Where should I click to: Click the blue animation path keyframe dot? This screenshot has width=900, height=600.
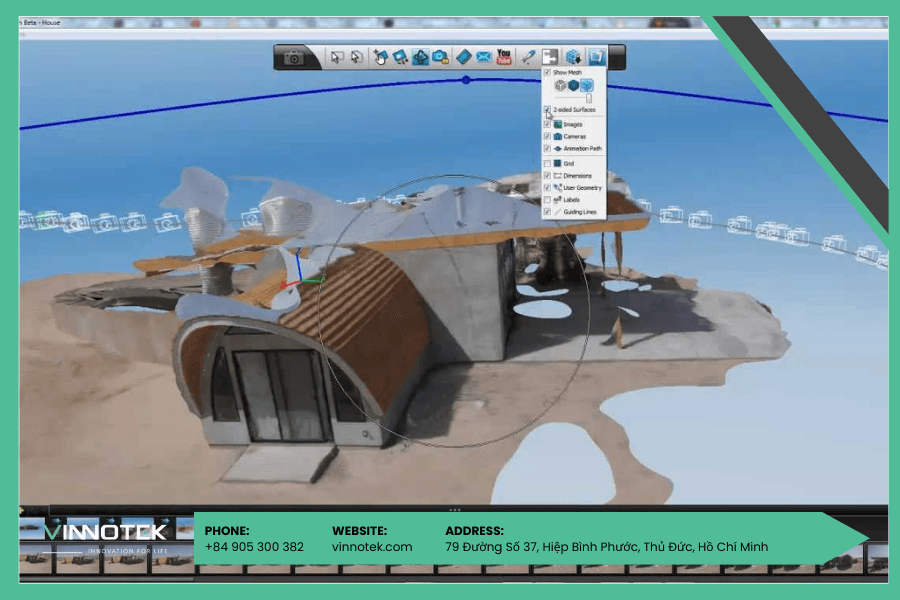point(466,80)
